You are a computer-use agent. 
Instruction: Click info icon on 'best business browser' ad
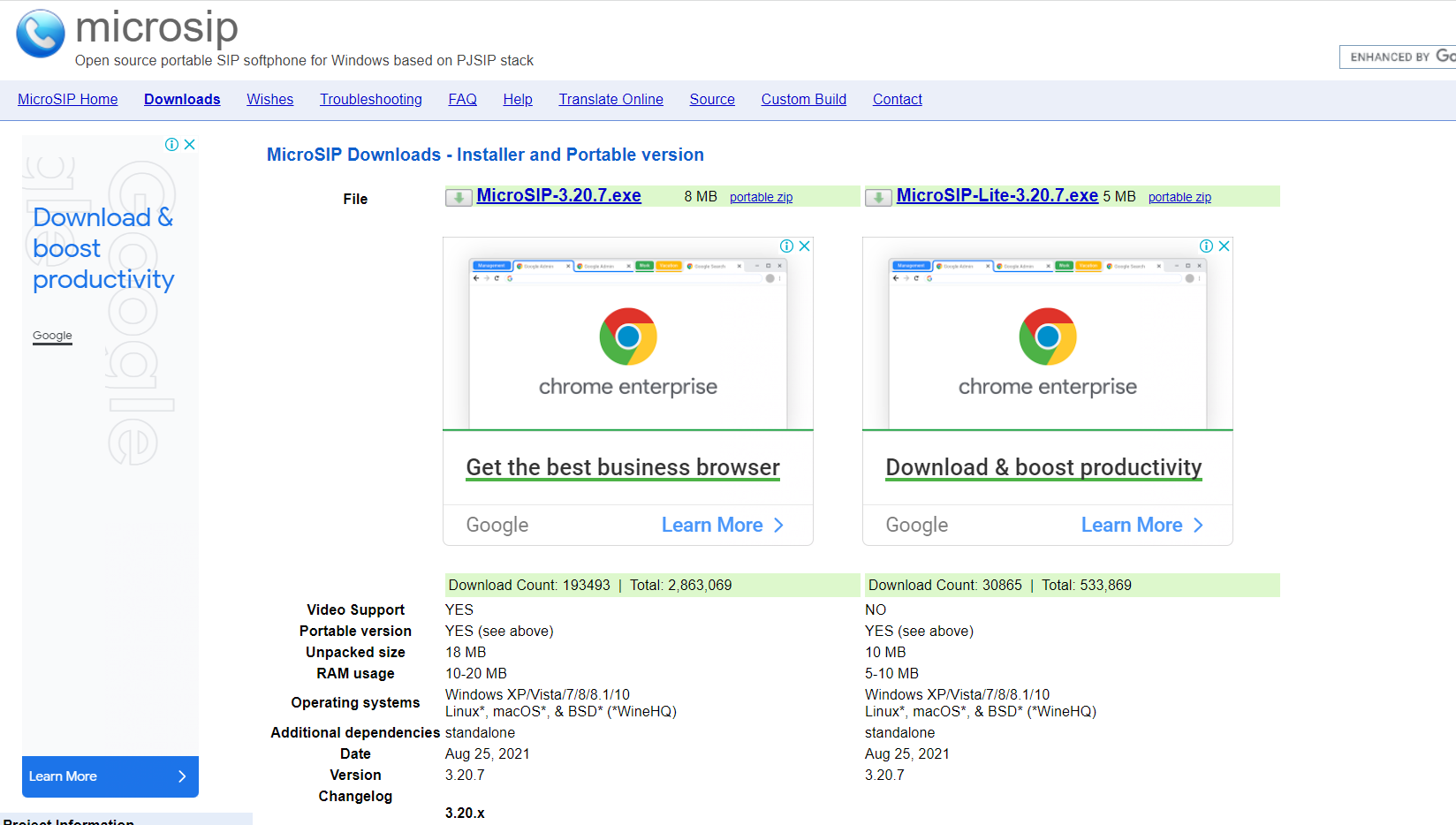tap(786, 246)
